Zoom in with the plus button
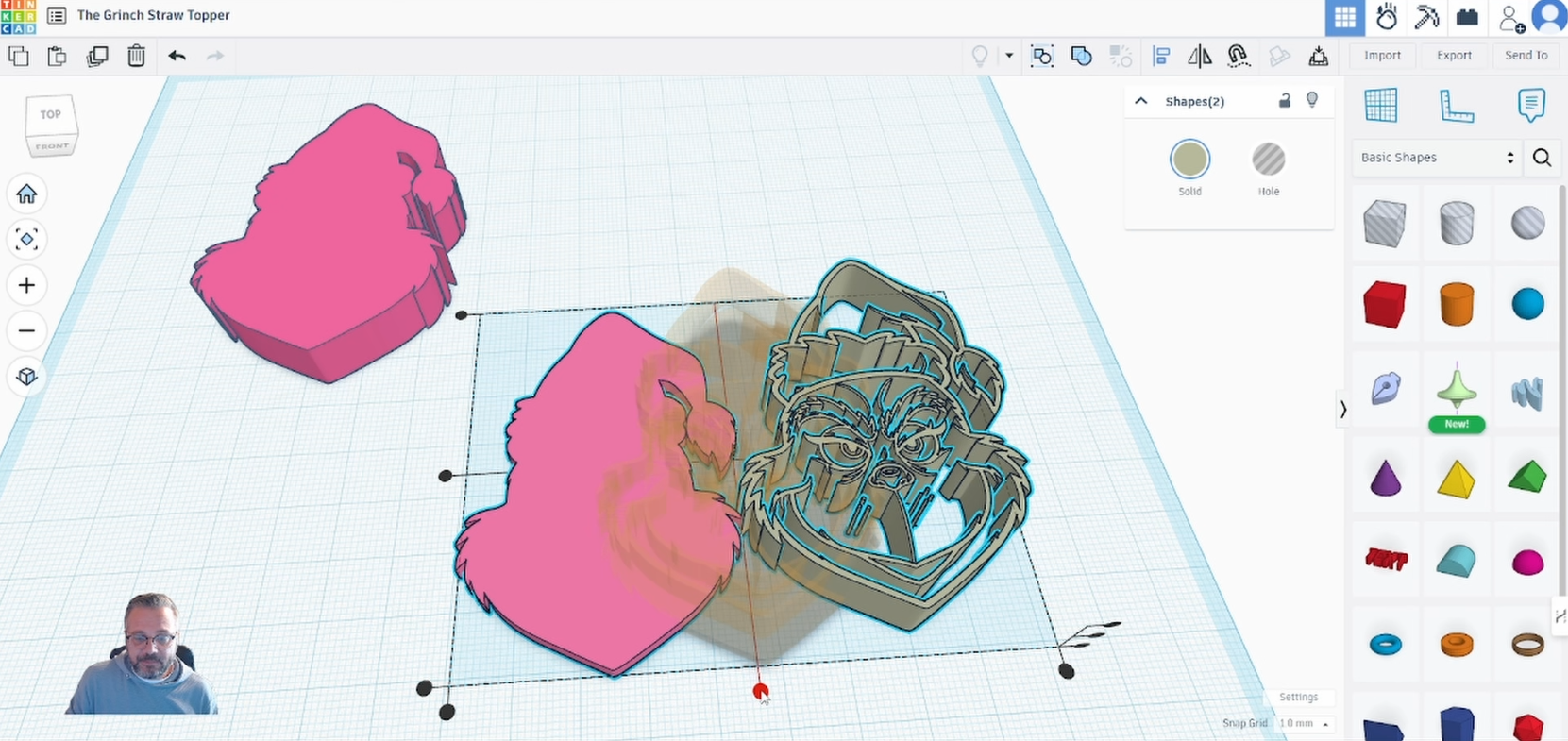This screenshot has height=741, width=1568. point(26,285)
